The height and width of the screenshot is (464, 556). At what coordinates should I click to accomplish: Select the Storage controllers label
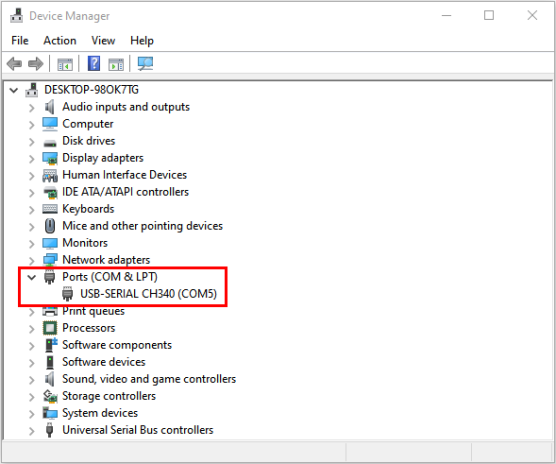pyautogui.click(x=109, y=396)
